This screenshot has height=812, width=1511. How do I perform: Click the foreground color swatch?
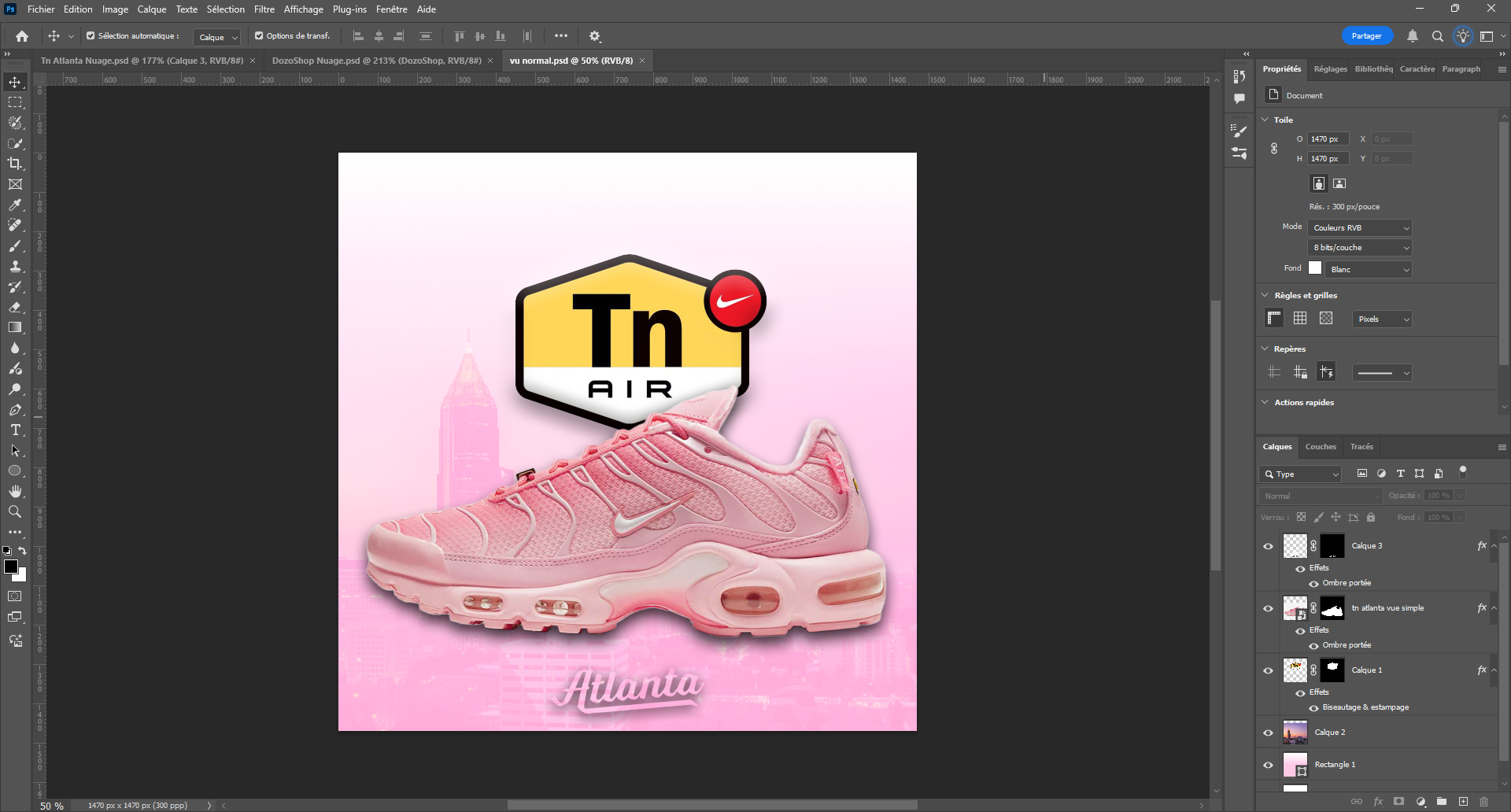11,567
